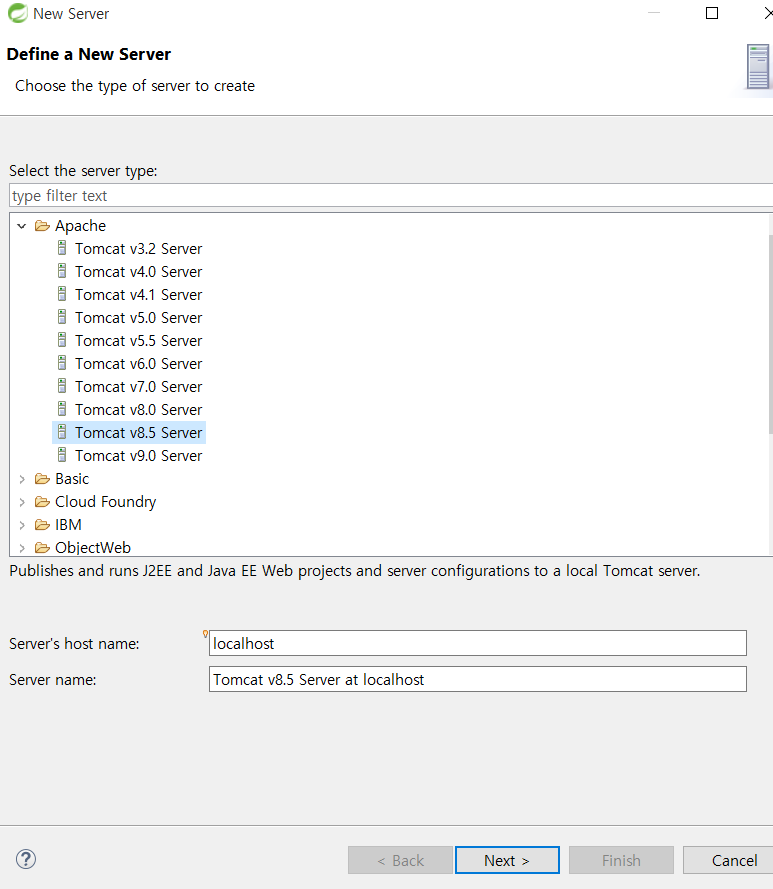Maximize the New Server dialog
Image resolution: width=773 pixels, height=889 pixels.
click(712, 13)
